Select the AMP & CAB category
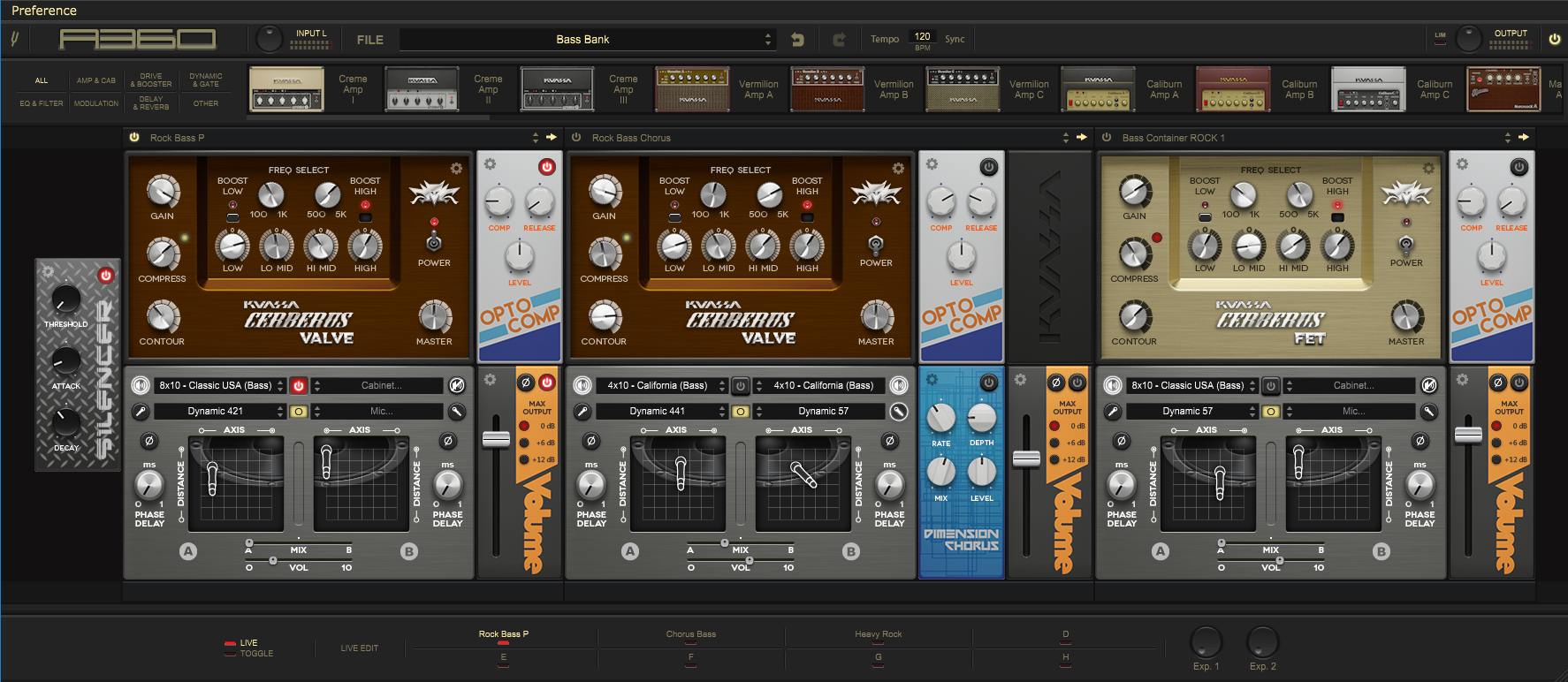1568x682 pixels. tap(95, 80)
